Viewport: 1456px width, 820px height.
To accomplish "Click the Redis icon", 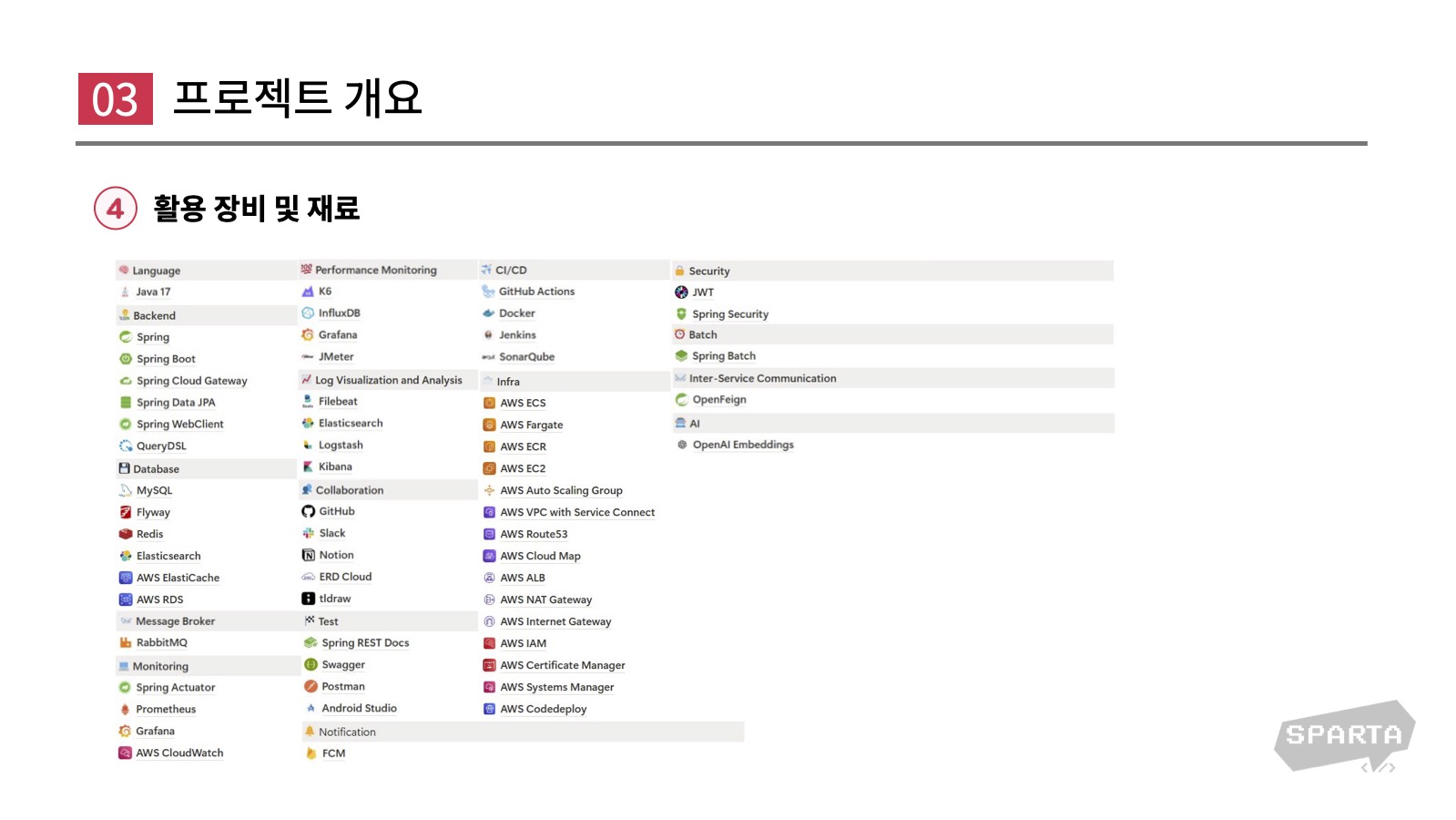I will pyautogui.click(x=126, y=534).
